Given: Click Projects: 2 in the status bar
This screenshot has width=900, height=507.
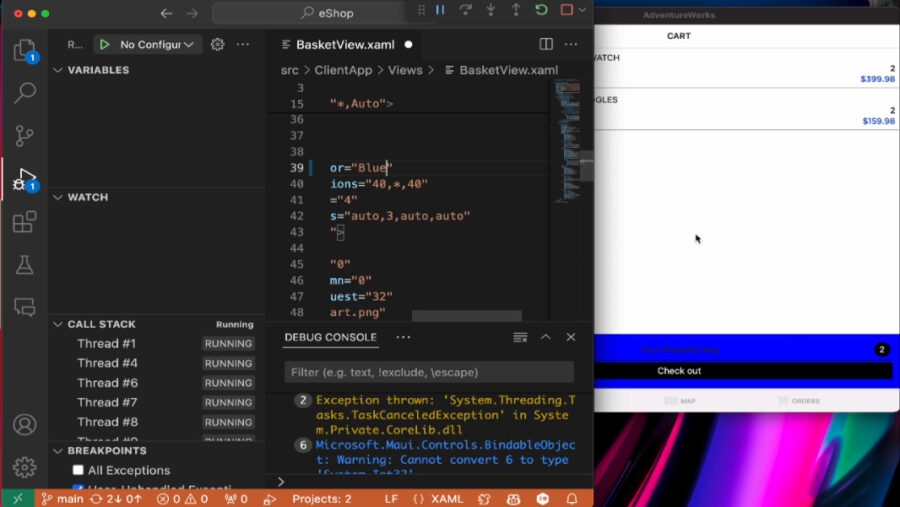Looking at the screenshot, I should tap(321, 499).
